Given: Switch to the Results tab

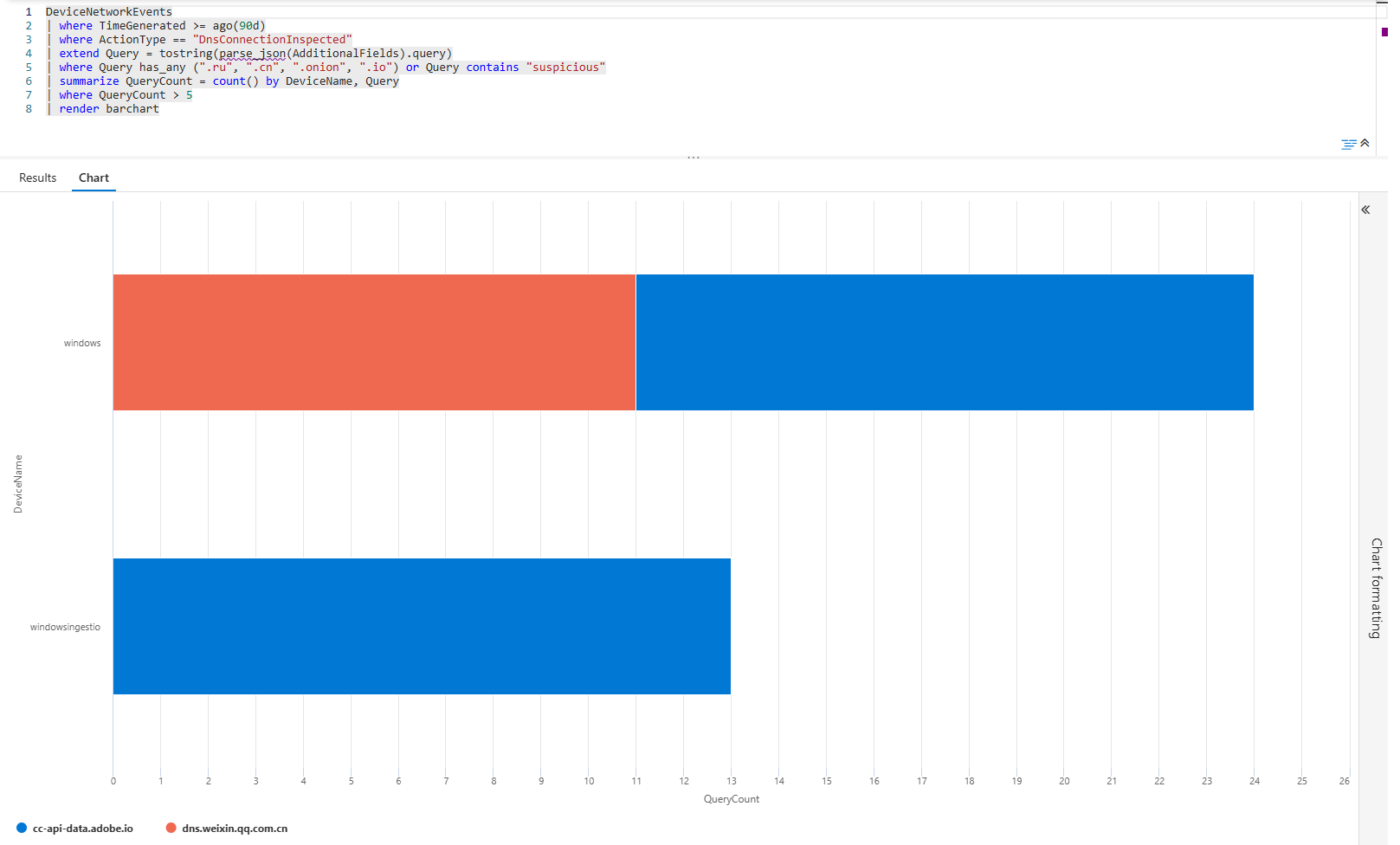Looking at the screenshot, I should 38,177.
